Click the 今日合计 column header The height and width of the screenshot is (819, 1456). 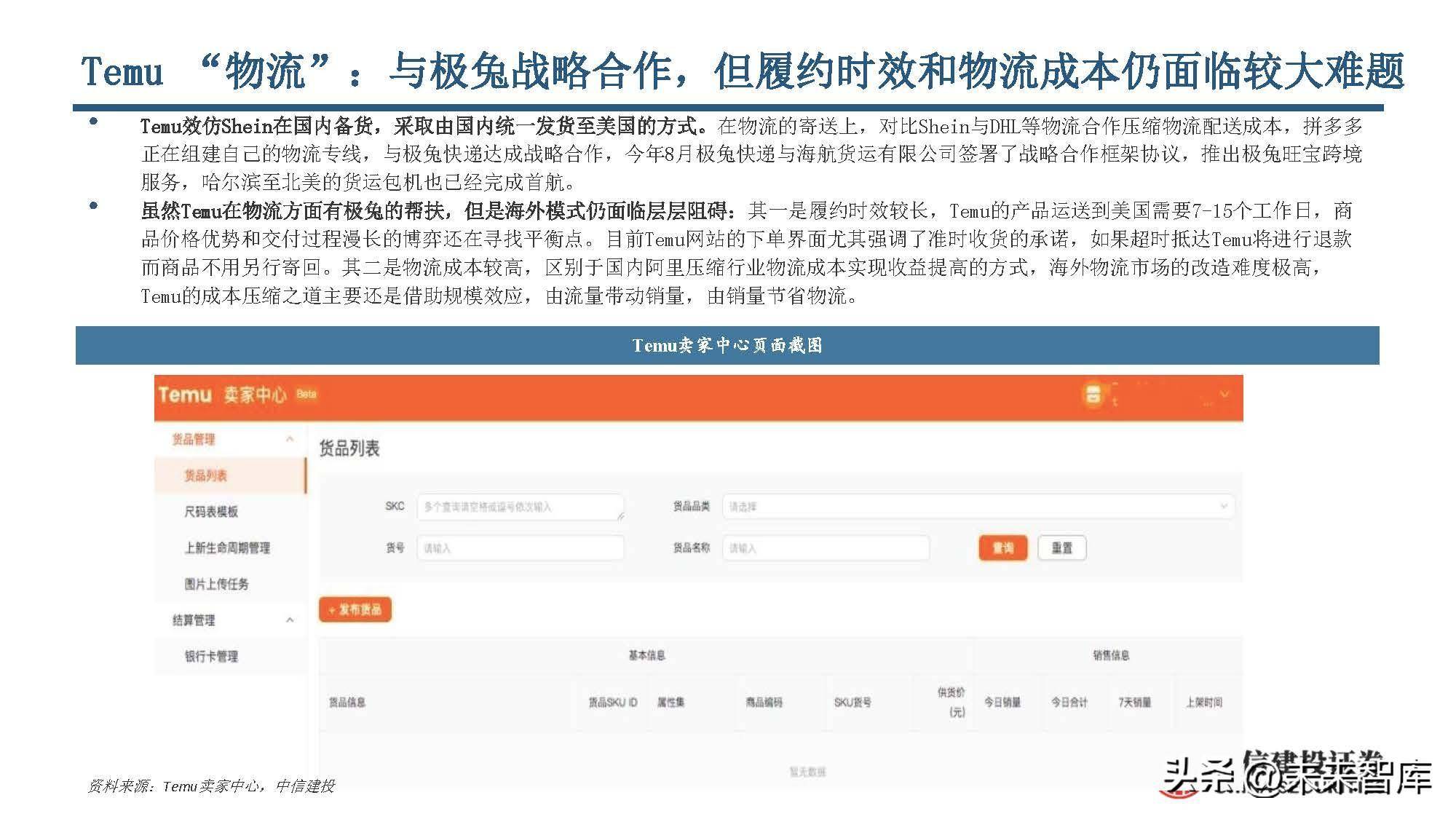1069,703
